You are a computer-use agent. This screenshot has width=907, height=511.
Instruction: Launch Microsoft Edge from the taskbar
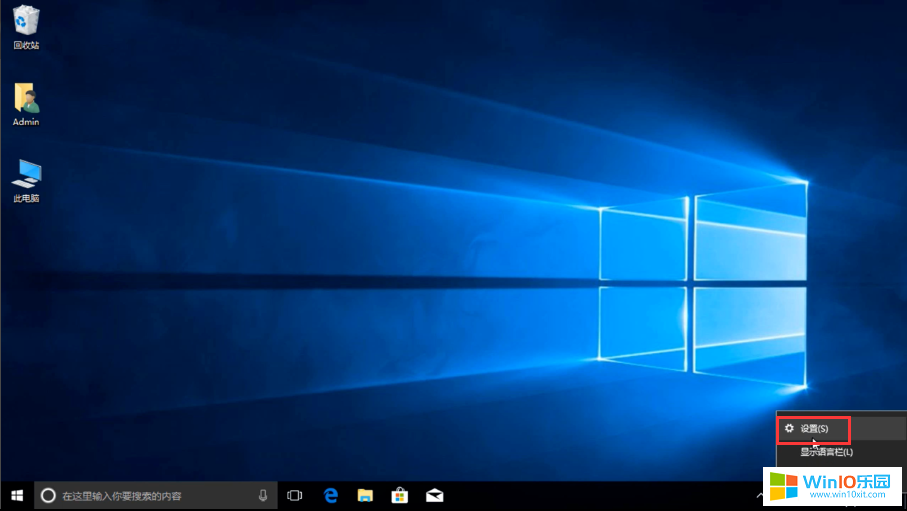pyautogui.click(x=330, y=495)
